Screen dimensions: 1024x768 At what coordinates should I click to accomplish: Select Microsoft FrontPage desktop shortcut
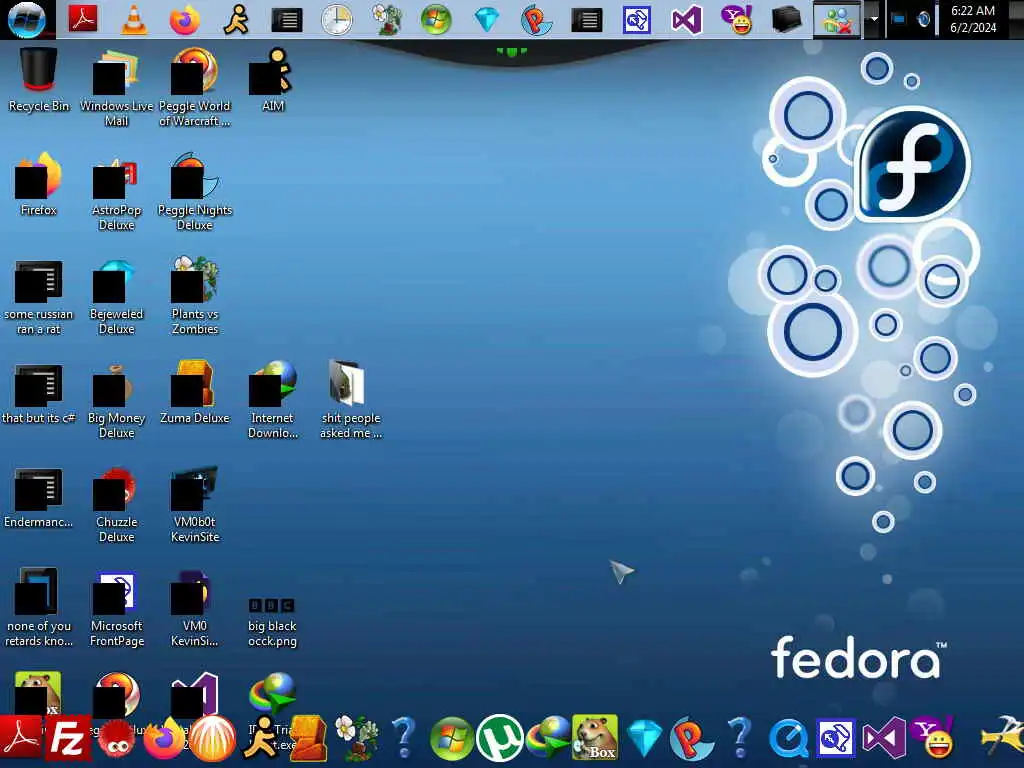point(116,609)
